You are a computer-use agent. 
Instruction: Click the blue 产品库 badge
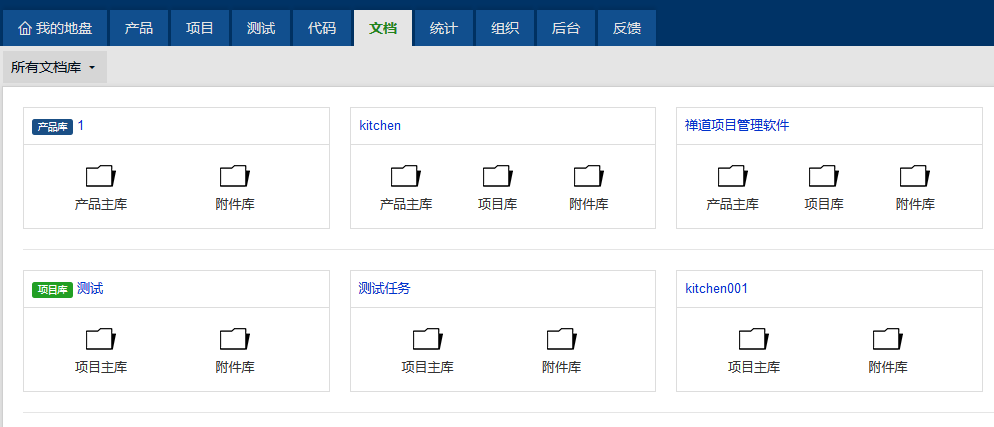tap(53, 127)
